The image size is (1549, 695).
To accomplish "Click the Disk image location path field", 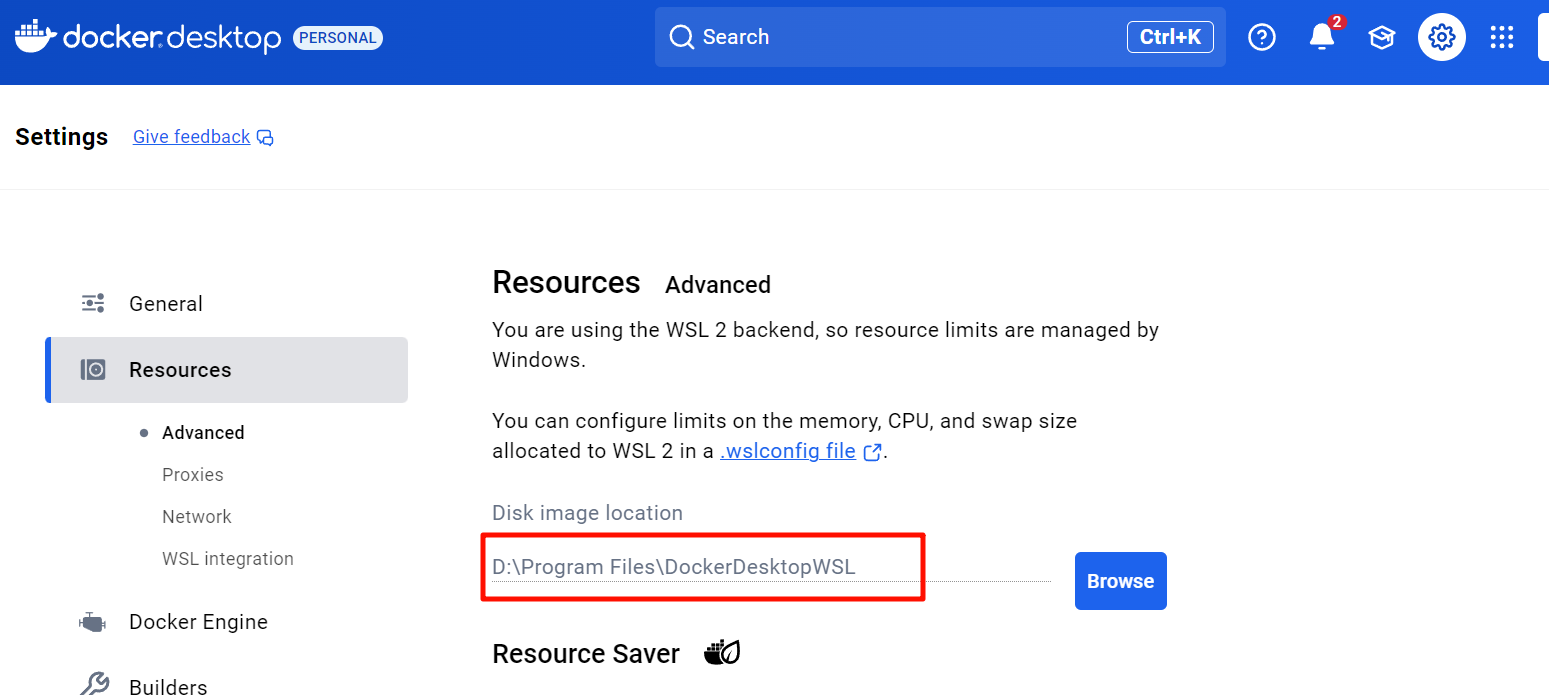I will [771, 567].
